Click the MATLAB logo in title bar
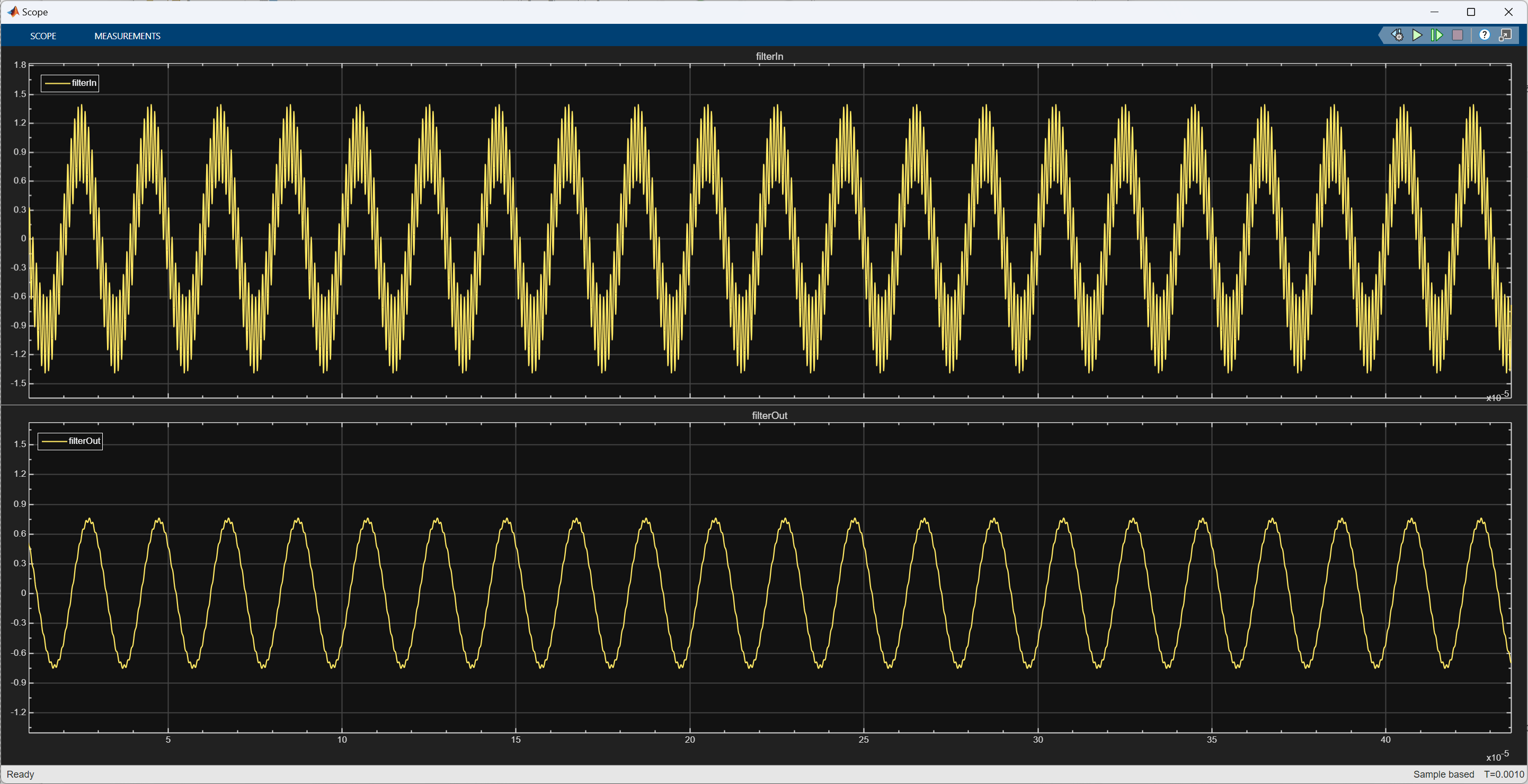The height and width of the screenshot is (784, 1528). click(13, 12)
